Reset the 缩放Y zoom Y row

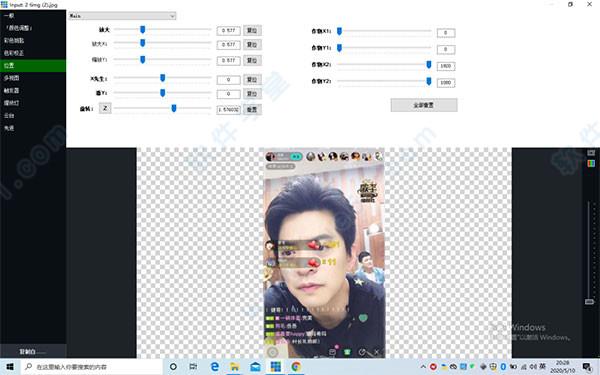pyautogui.click(x=252, y=60)
